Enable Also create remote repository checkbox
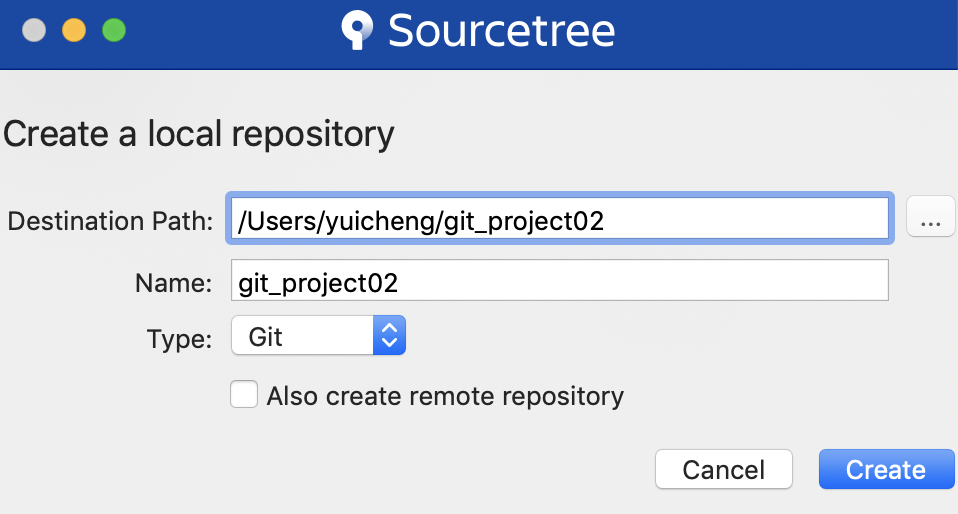Image resolution: width=958 pixels, height=514 pixels. (244, 394)
